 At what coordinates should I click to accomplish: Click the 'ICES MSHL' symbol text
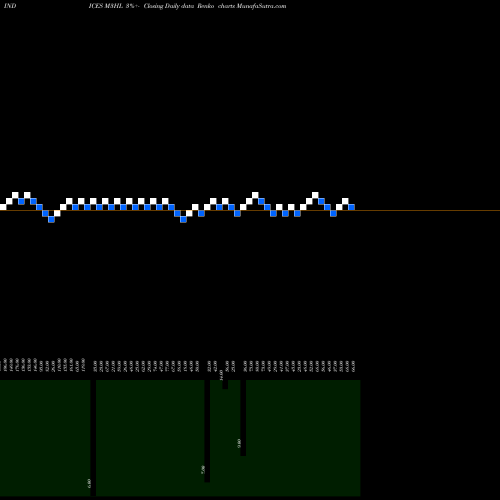coord(106,6)
